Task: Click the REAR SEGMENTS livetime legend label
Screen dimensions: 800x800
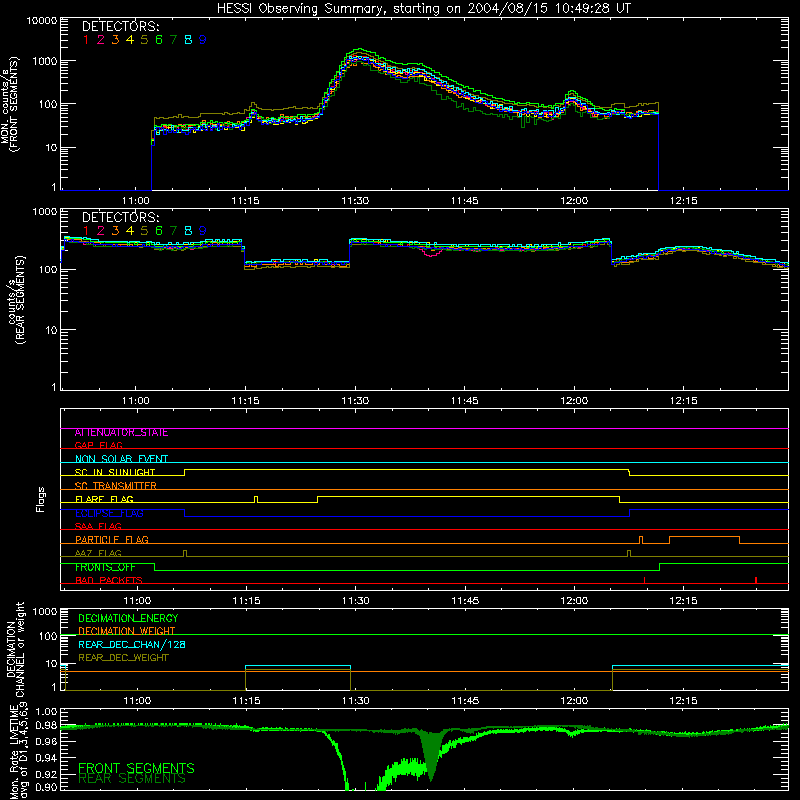Action: 132,779
